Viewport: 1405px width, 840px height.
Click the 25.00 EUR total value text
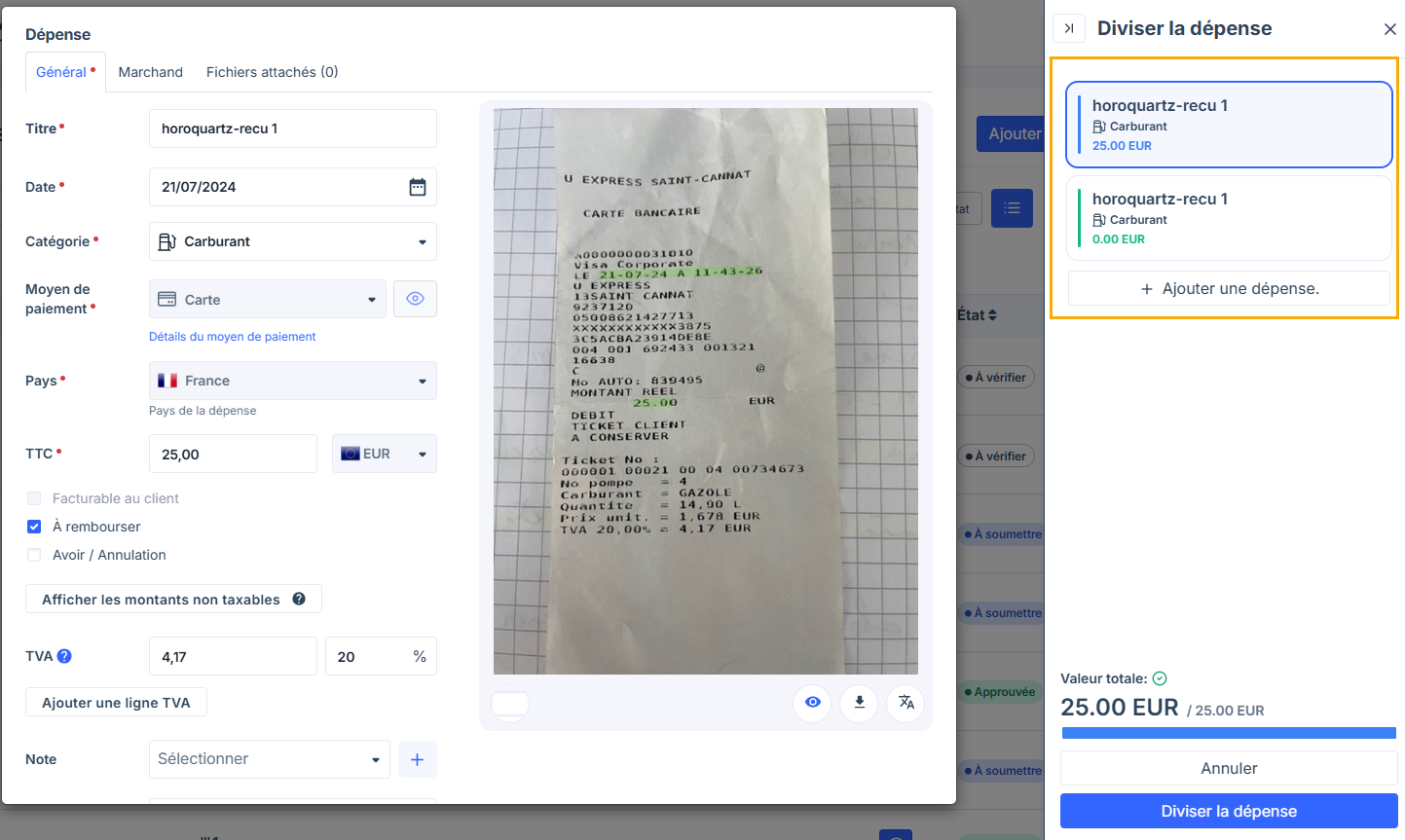[1120, 708]
